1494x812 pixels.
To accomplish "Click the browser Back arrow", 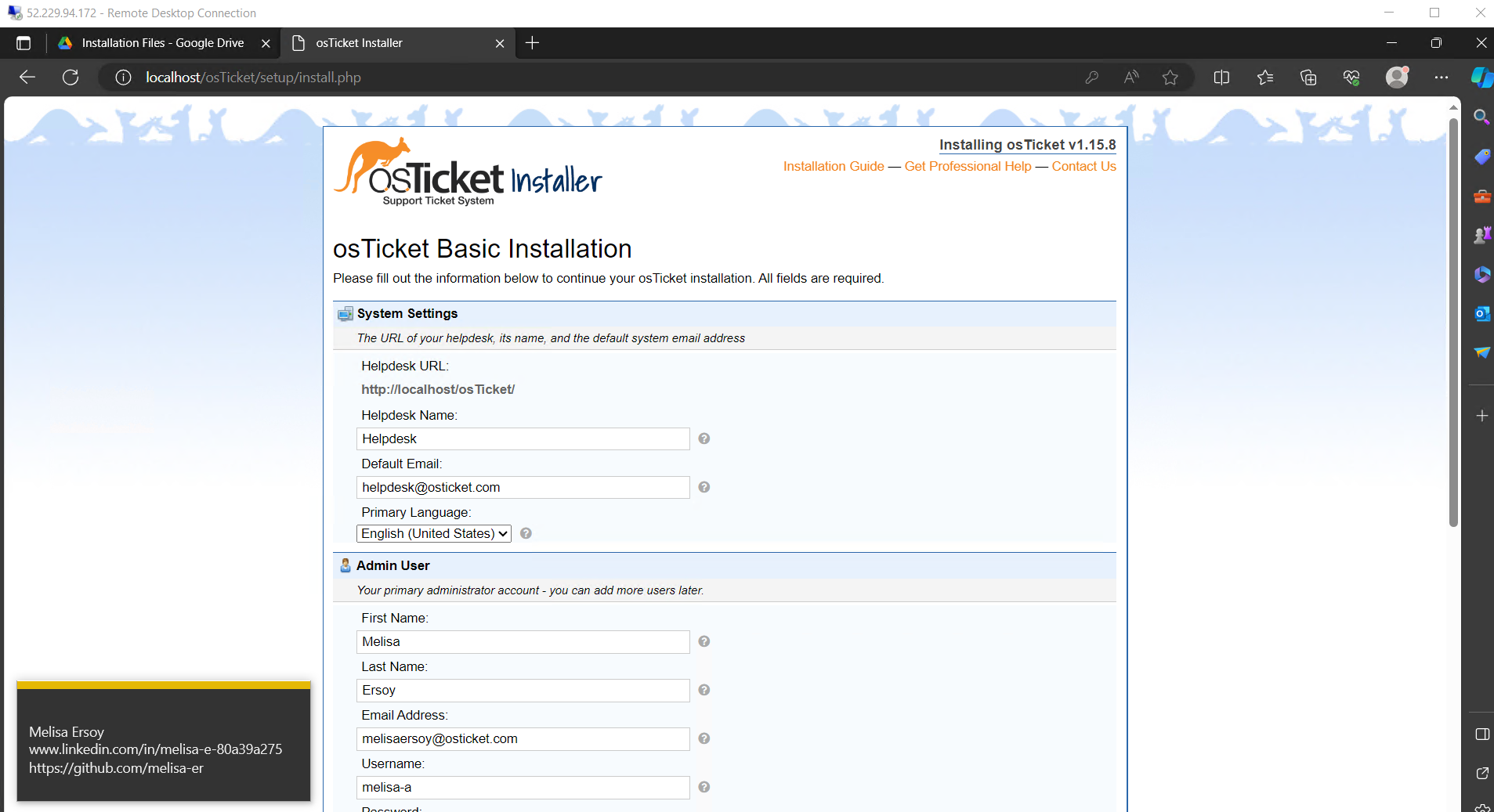I will [27, 77].
